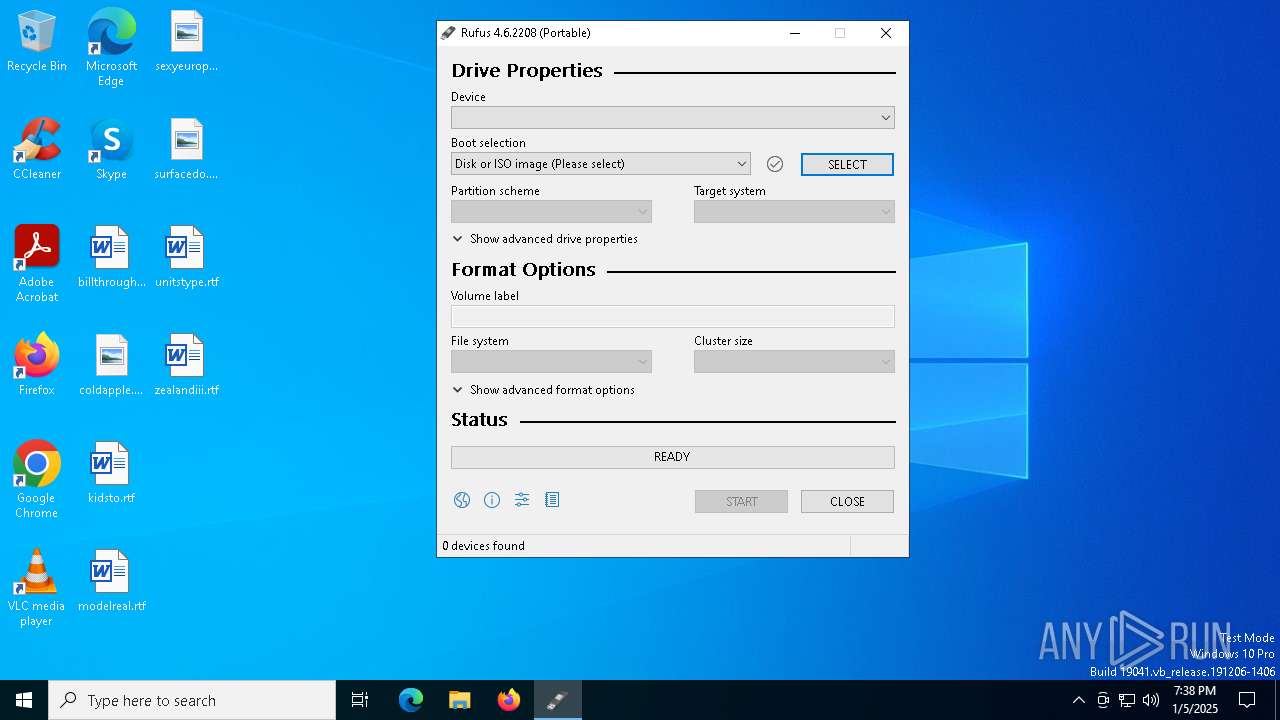
Task: Click the Volume label input field
Action: pos(672,317)
